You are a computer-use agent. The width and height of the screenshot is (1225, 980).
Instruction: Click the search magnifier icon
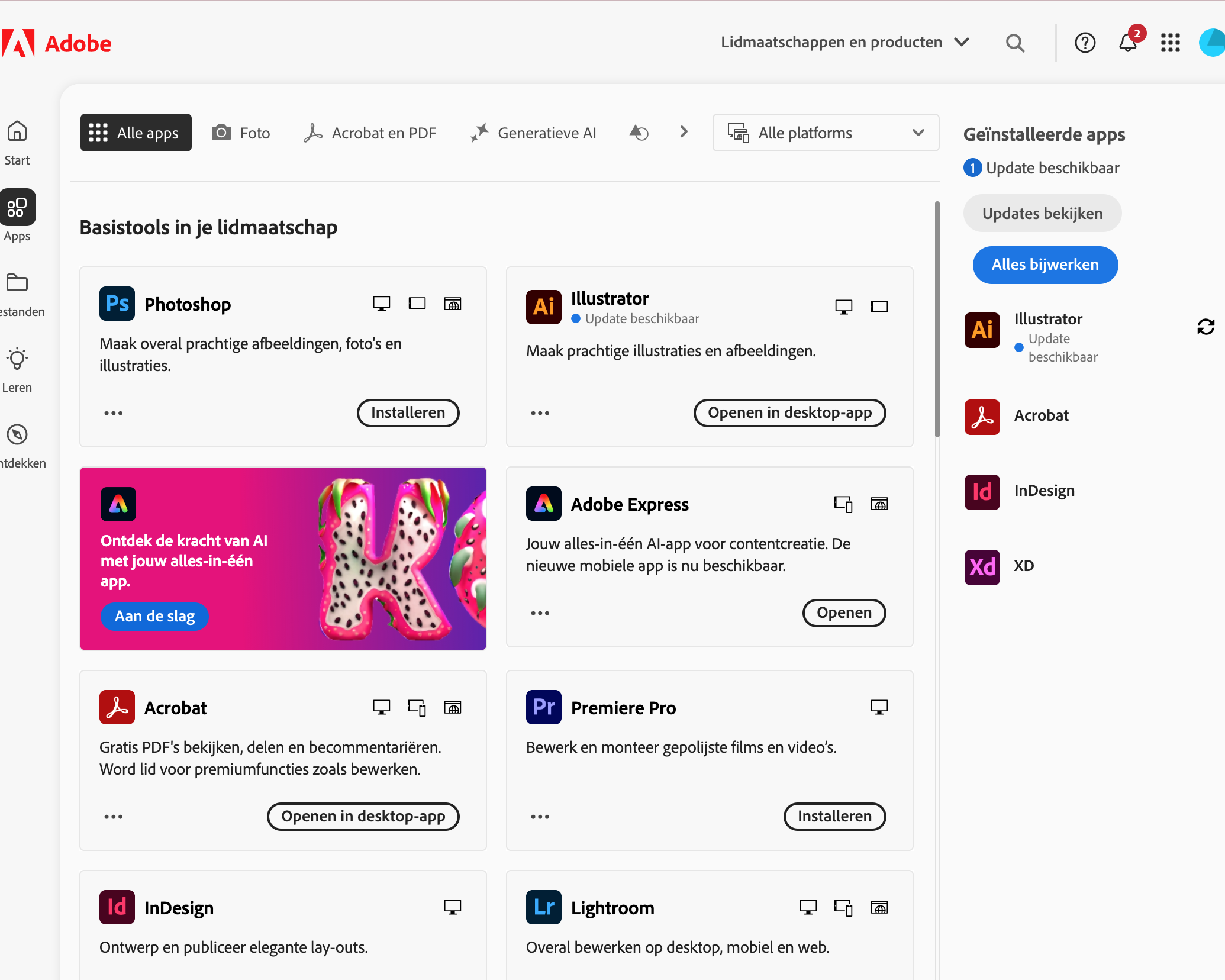point(1015,43)
